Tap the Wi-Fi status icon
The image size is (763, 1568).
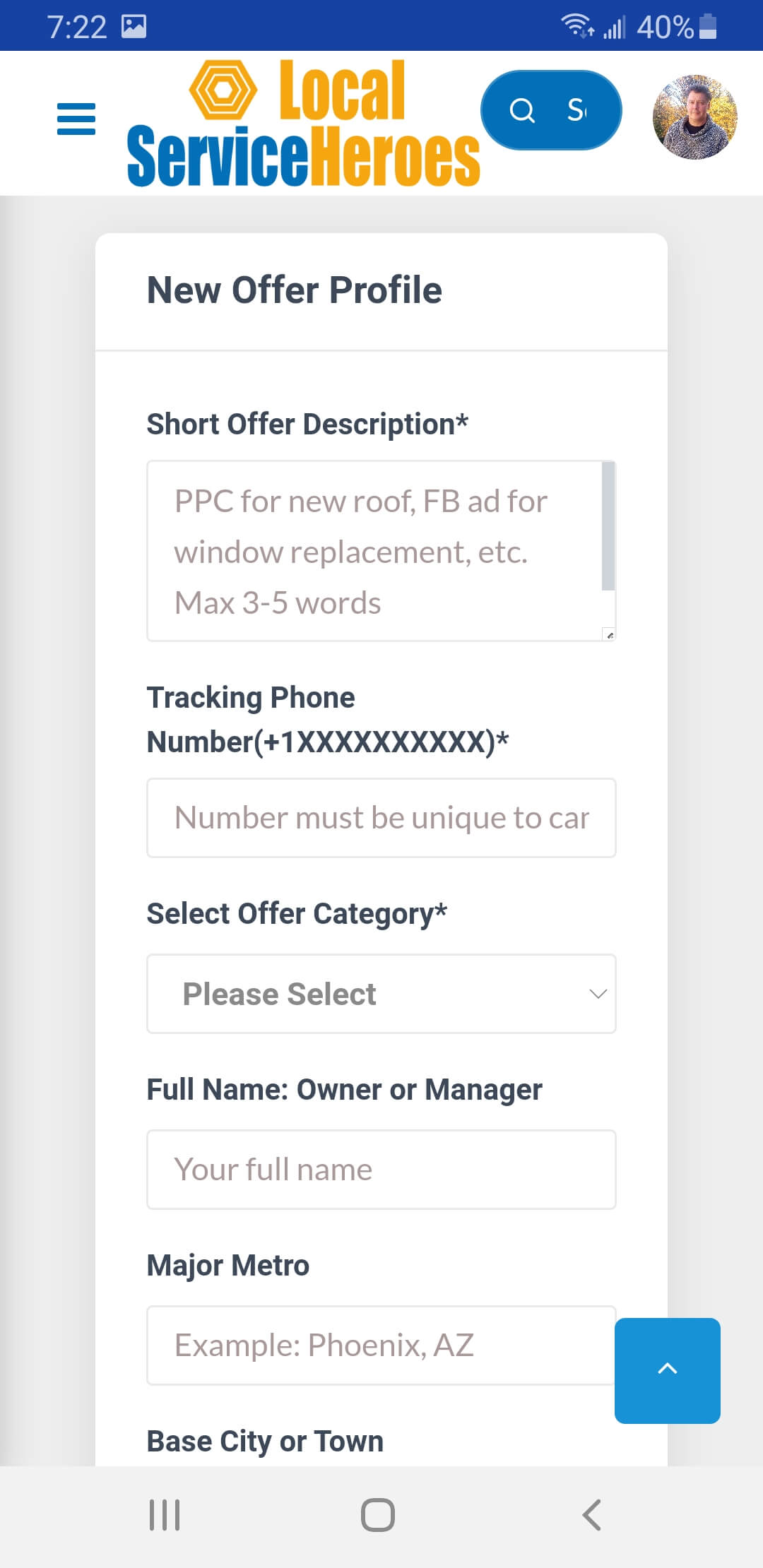[576, 26]
